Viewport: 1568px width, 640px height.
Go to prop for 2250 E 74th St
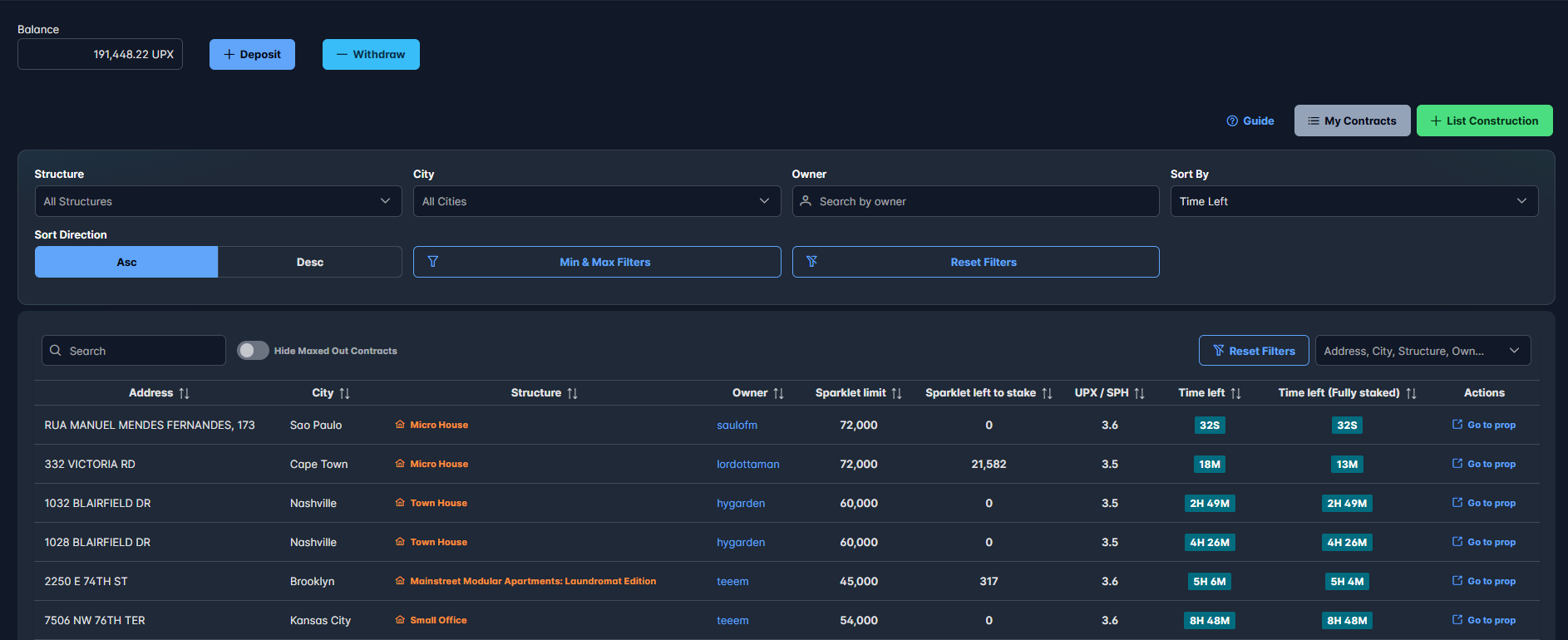pos(1483,581)
